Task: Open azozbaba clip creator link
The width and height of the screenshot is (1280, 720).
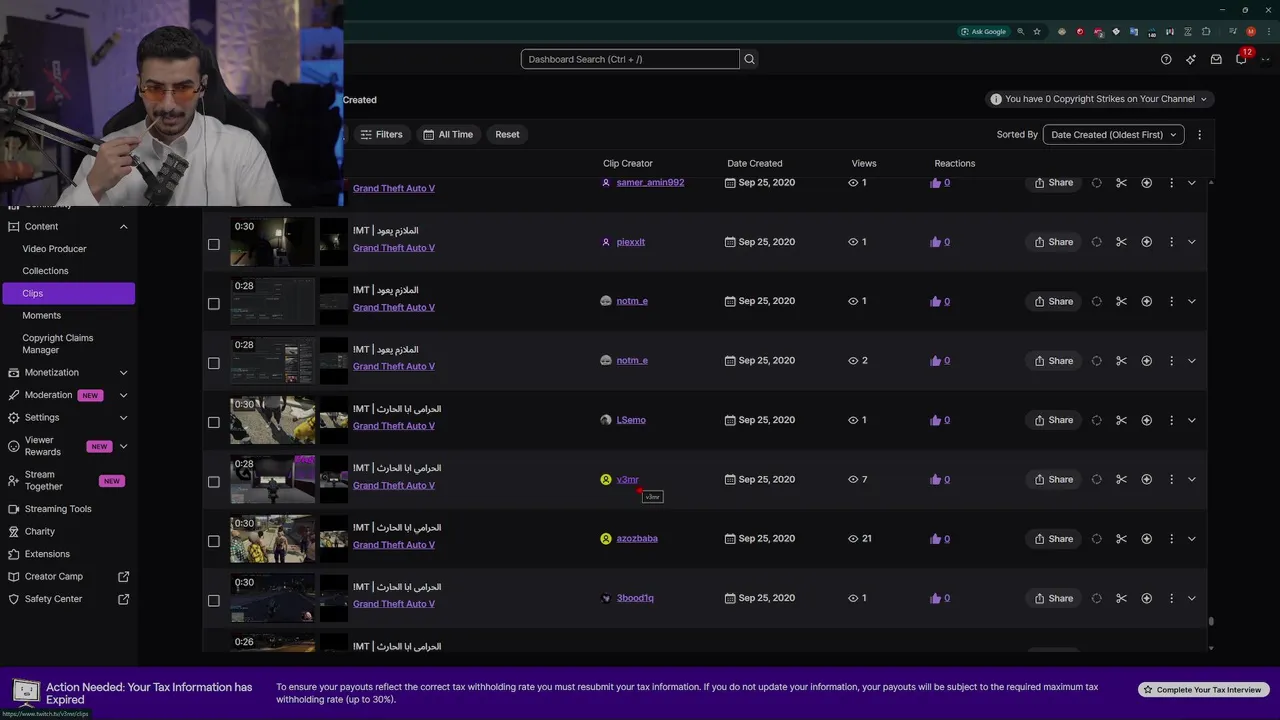Action: coord(637,539)
